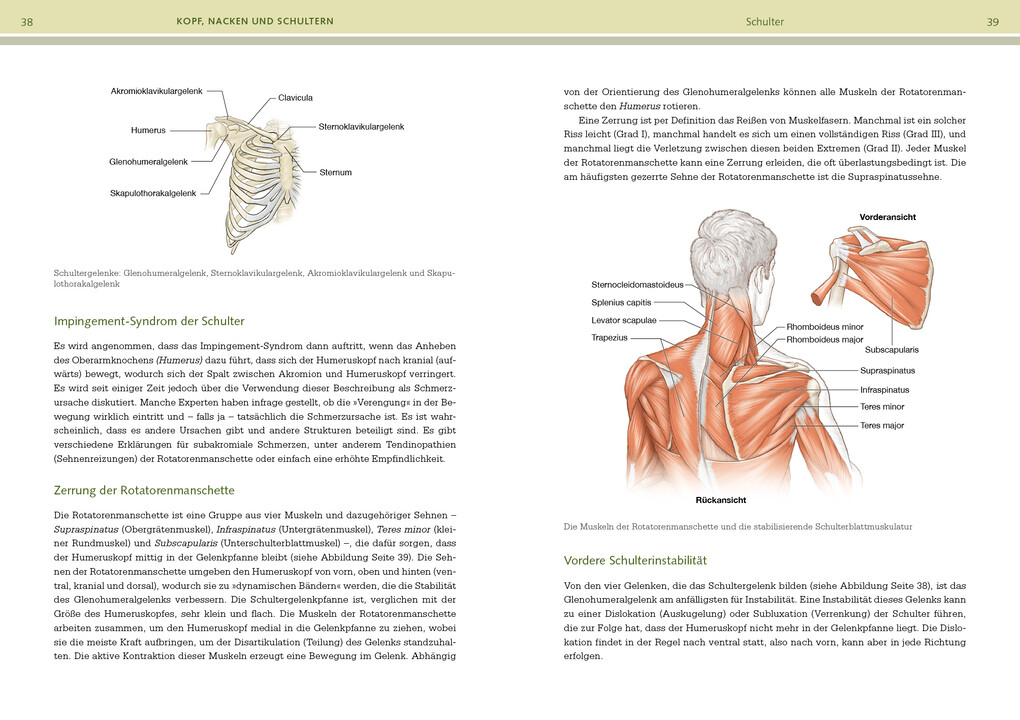
Task: Click the 'Teres minor' label in the muscle diagram
Action: click(x=882, y=407)
